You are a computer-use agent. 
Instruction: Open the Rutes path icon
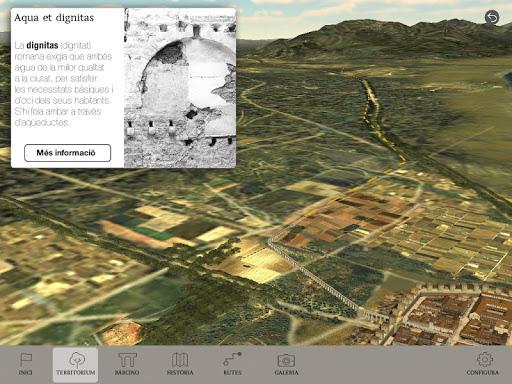pyautogui.click(x=232, y=359)
